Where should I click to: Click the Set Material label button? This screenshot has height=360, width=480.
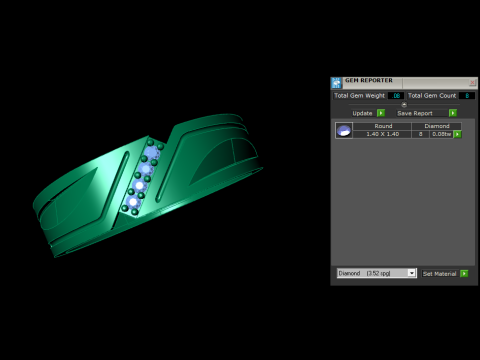440,274
